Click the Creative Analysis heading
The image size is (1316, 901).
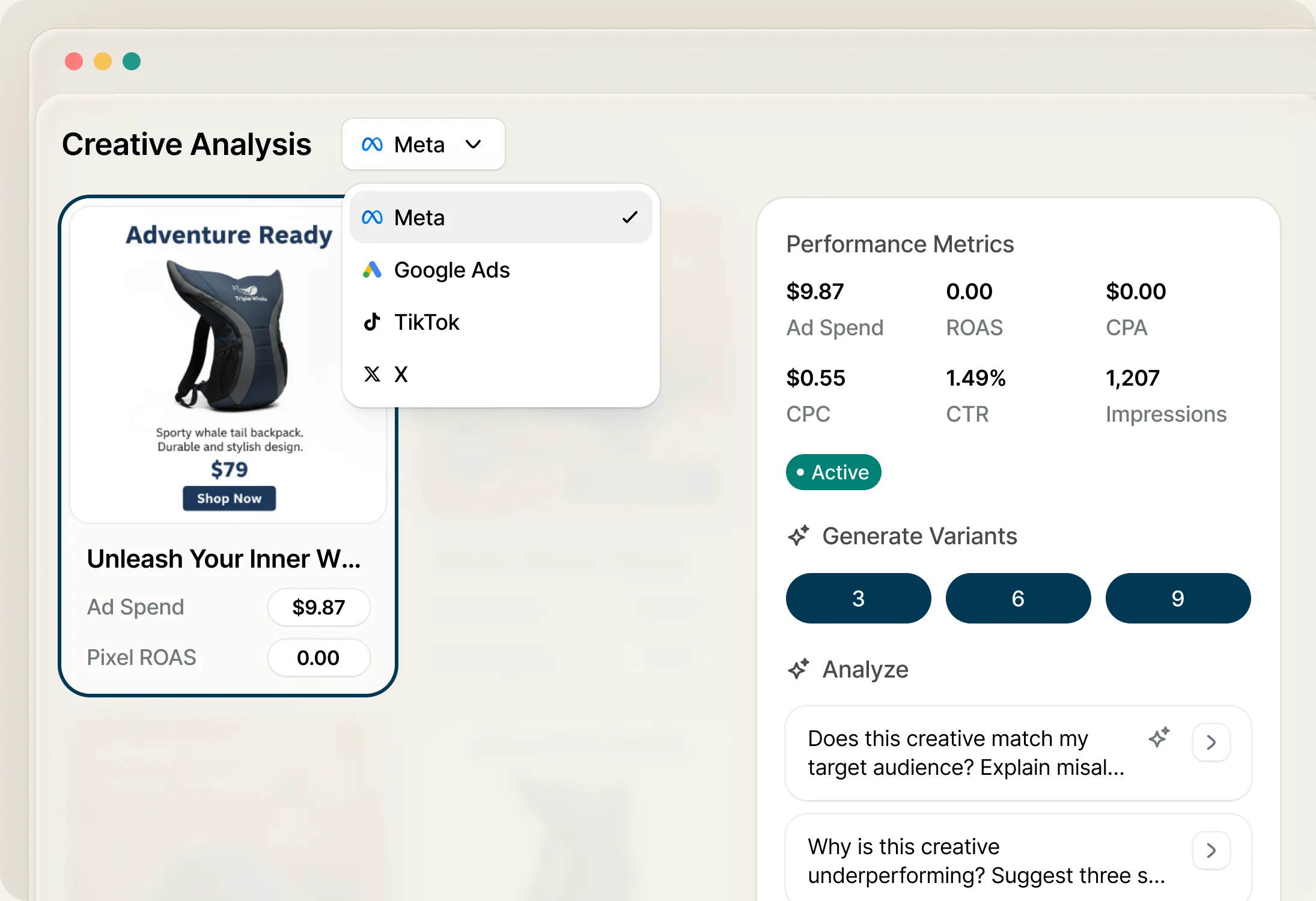[187, 145]
